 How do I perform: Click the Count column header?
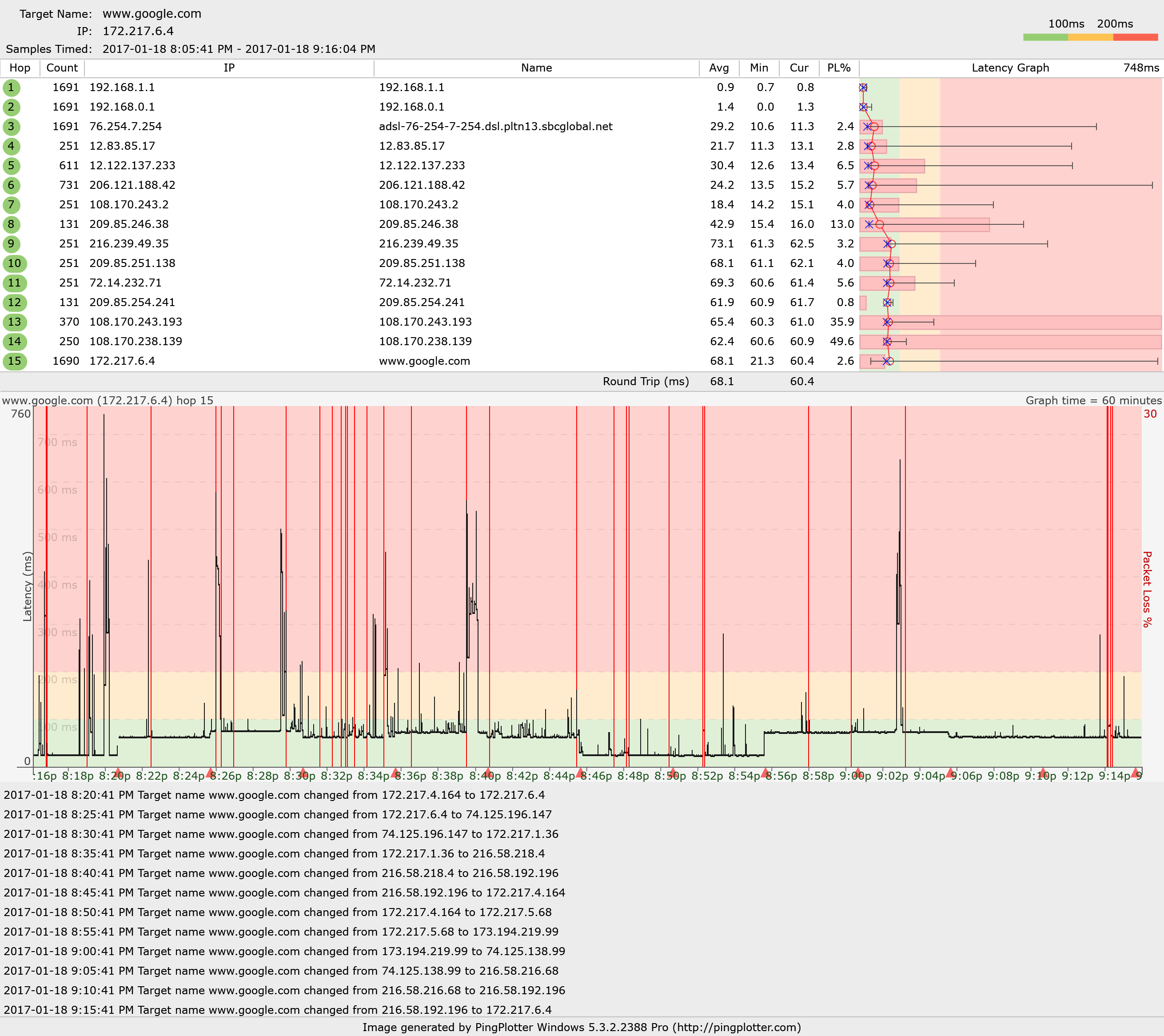[x=61, y=68]
